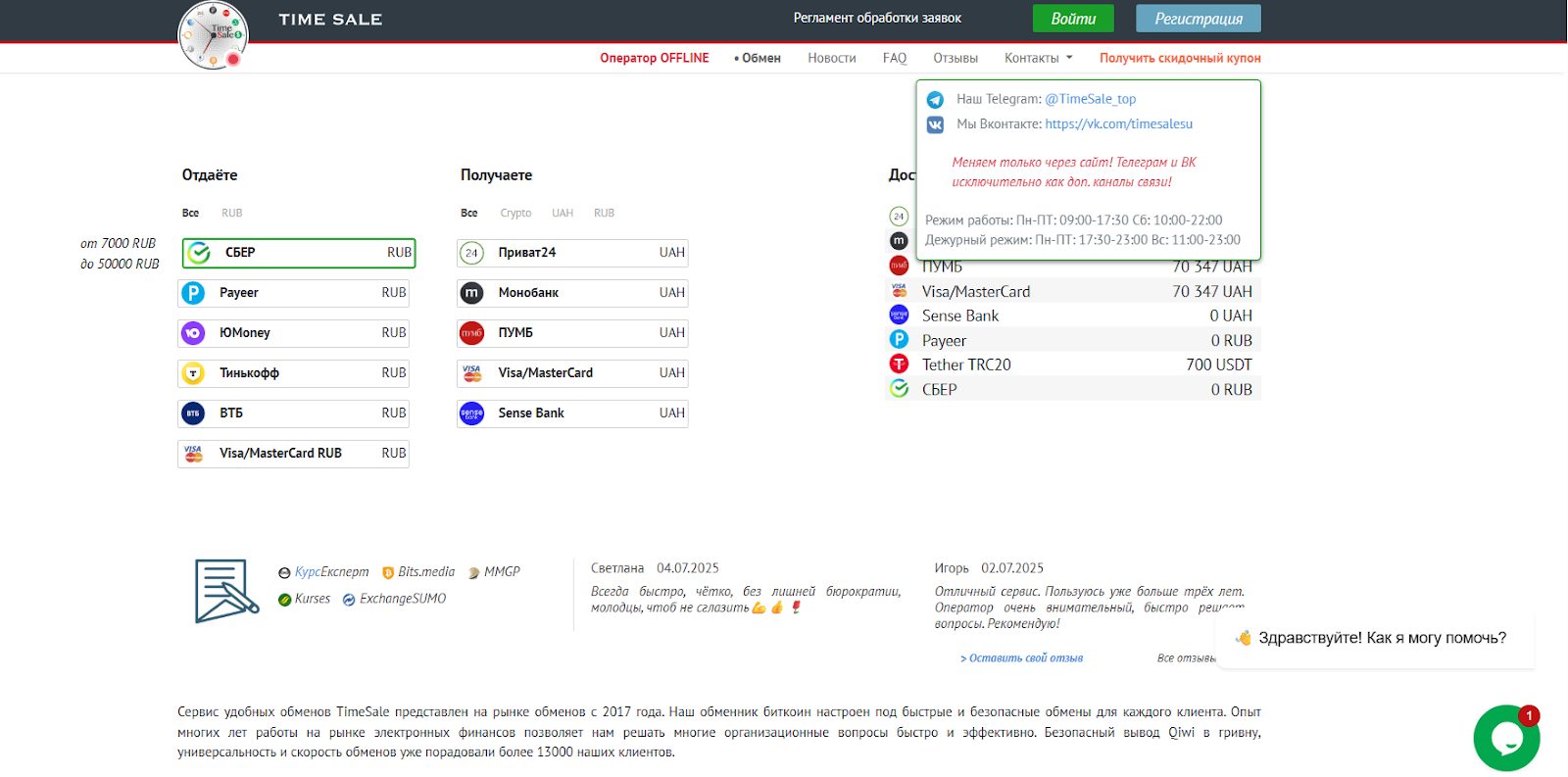Click the ПУМБ red icon in Получаете
Screen dimensions: 1568x777
(471, 333)
